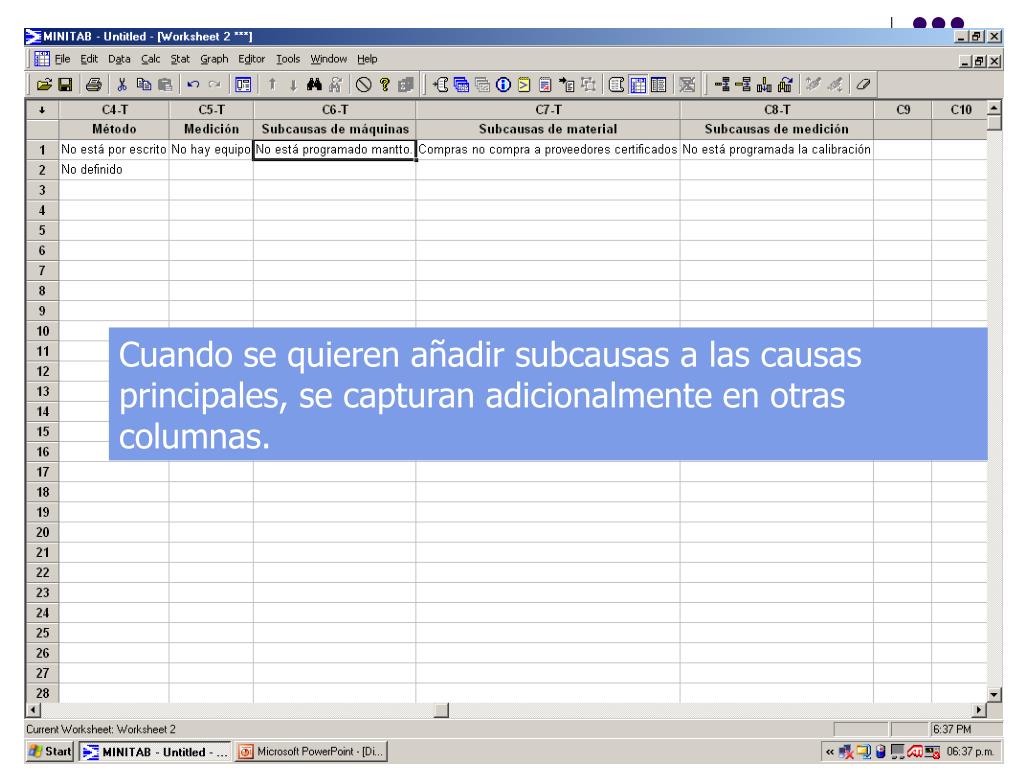Click the yellow question mark Help icon
1024x768 pixels.
click(x=385, y=84)
